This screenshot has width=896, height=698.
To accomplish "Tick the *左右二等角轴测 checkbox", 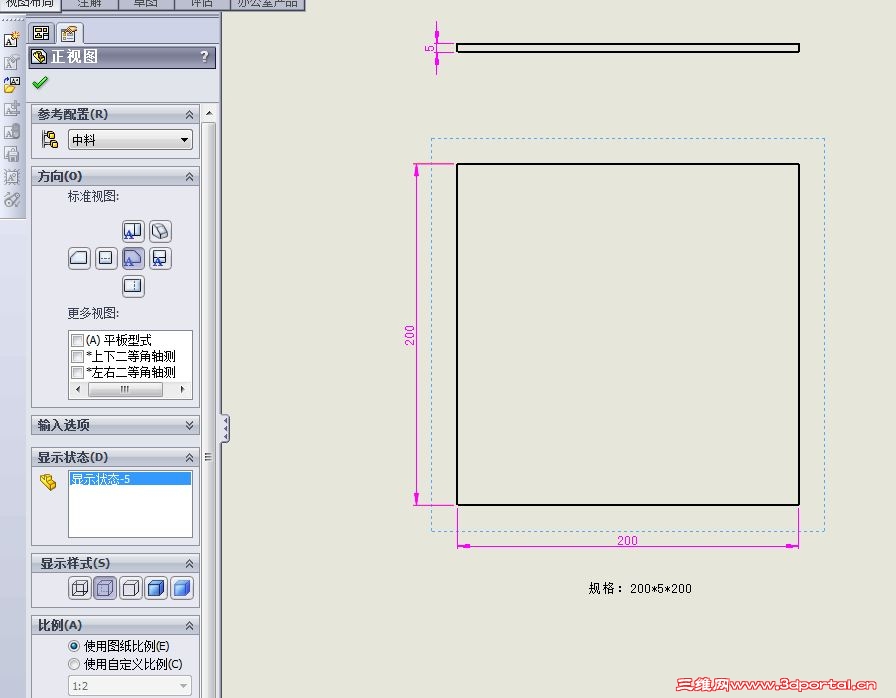I will 78,372.
